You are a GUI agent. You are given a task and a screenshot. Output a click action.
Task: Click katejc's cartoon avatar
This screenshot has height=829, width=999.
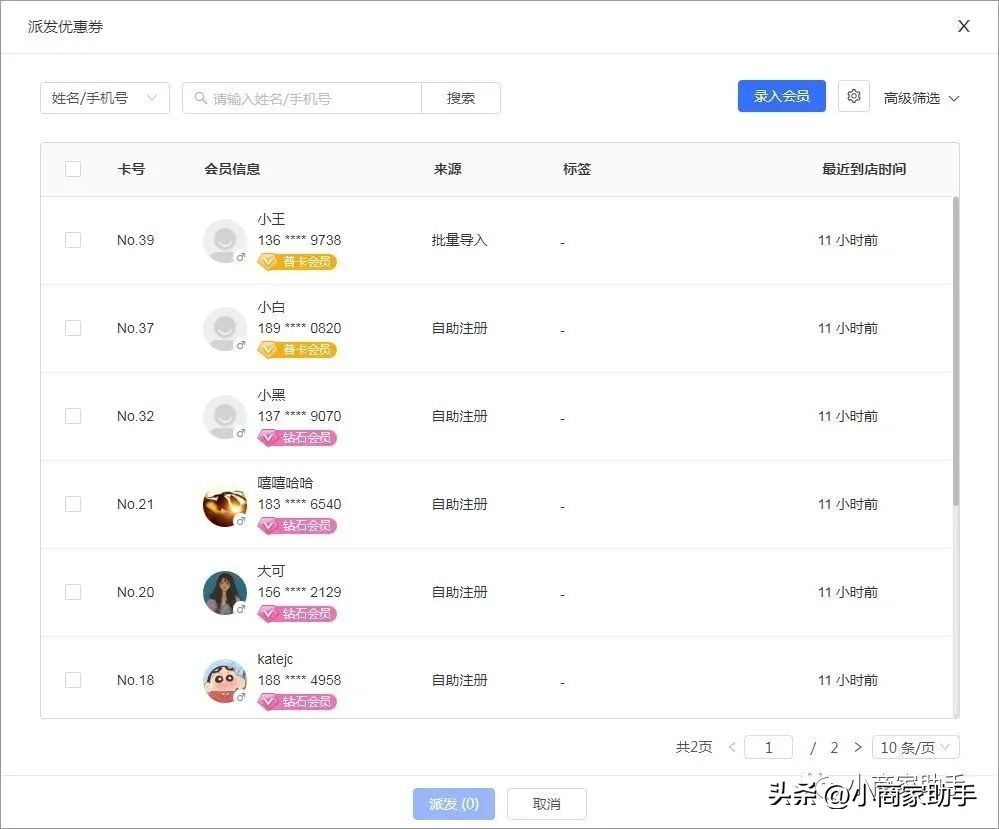point(224,681)
